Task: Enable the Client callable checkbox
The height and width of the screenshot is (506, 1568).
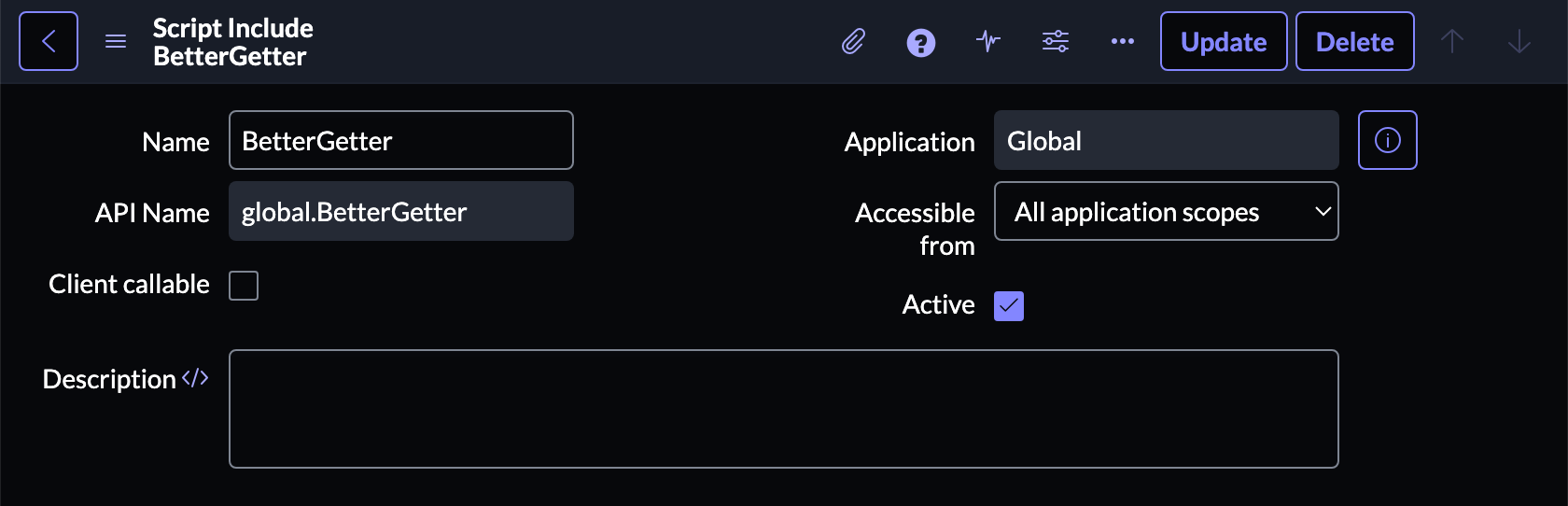Action: pyautogui.click(x=244, y=286)
